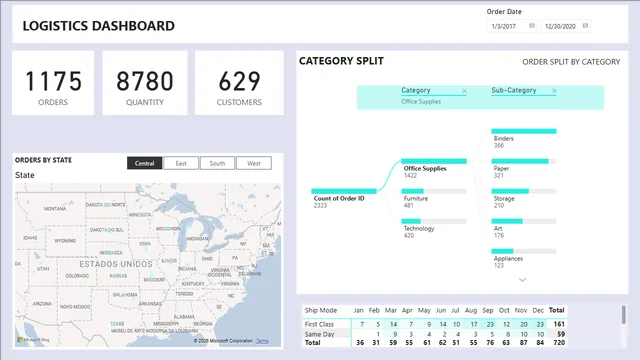The image size is (640, 360).
Task: Click Montana on the map
Action: [55, 209]
